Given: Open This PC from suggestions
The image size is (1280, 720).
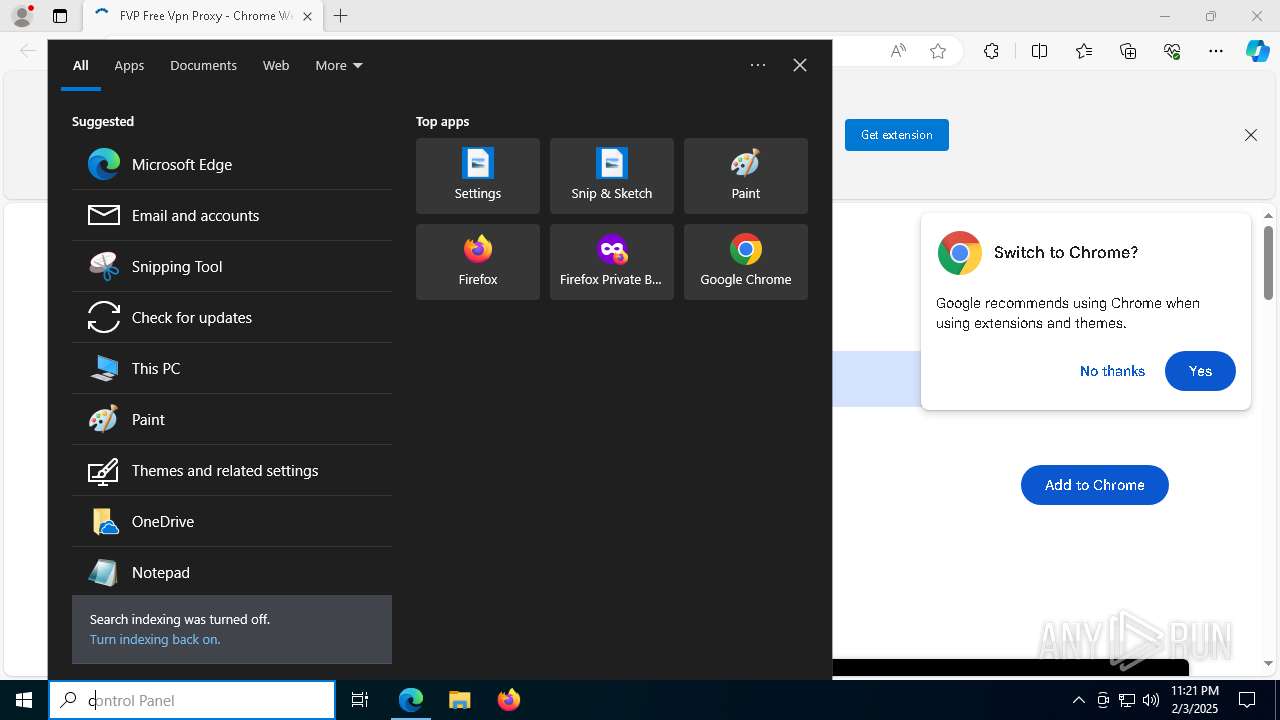Looking at the screenshot, I should pos(232,368).
